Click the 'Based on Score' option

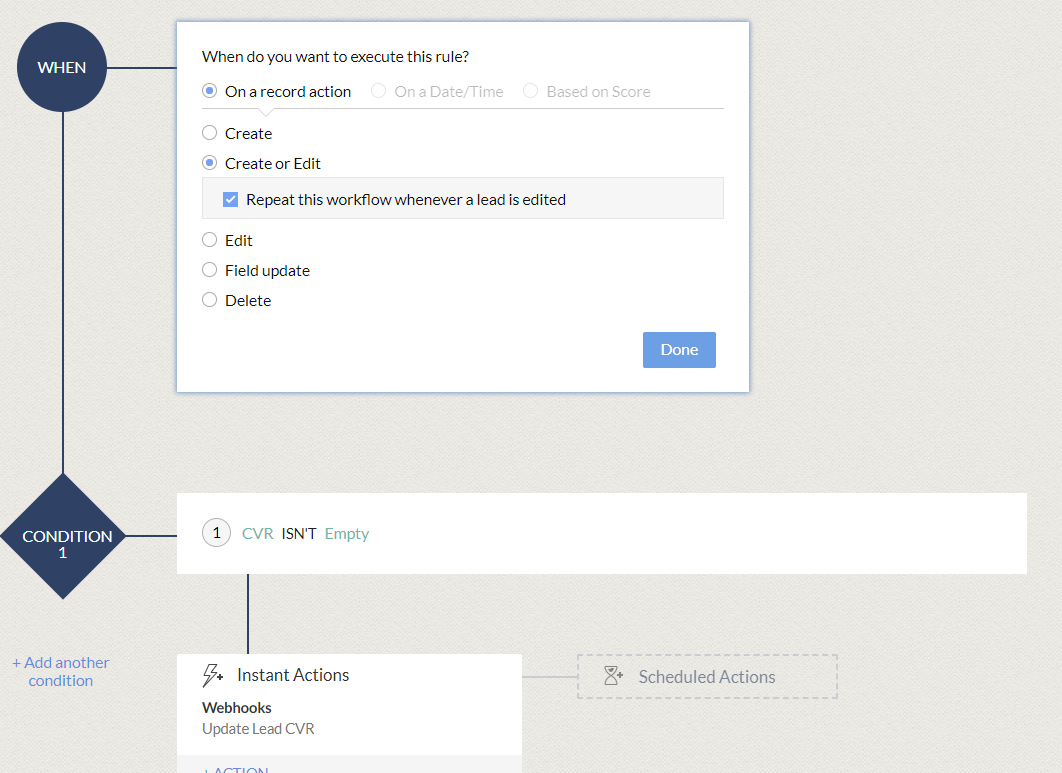(530, 91)
